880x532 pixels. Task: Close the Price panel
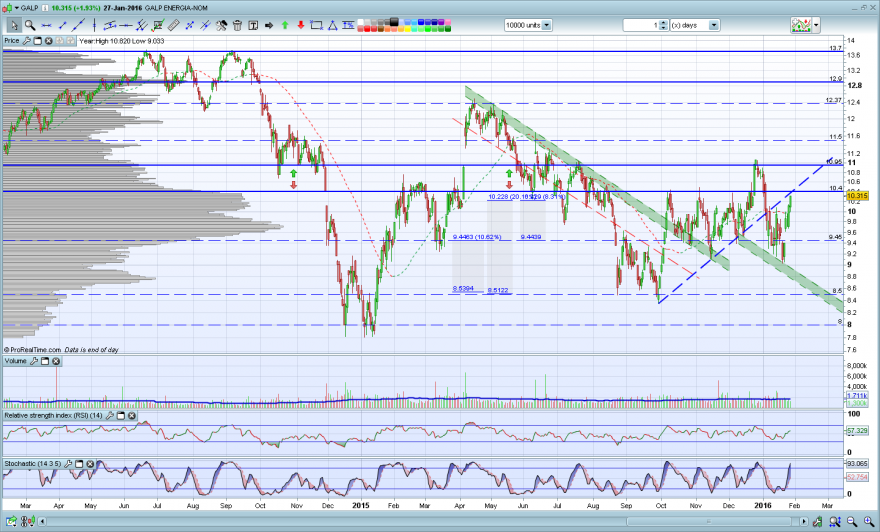pos(48,40)
